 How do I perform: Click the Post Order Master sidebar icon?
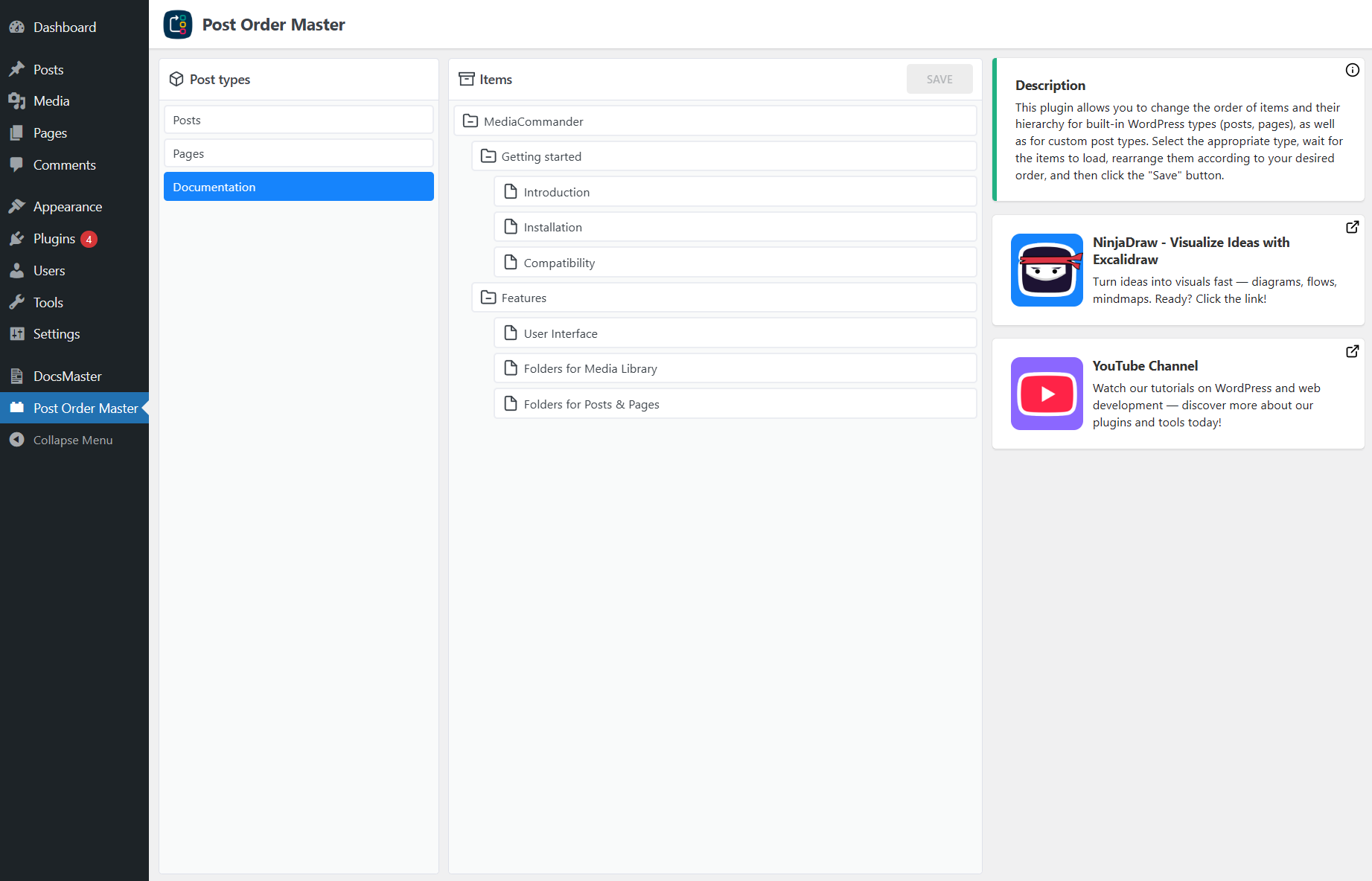pos(17,408)
